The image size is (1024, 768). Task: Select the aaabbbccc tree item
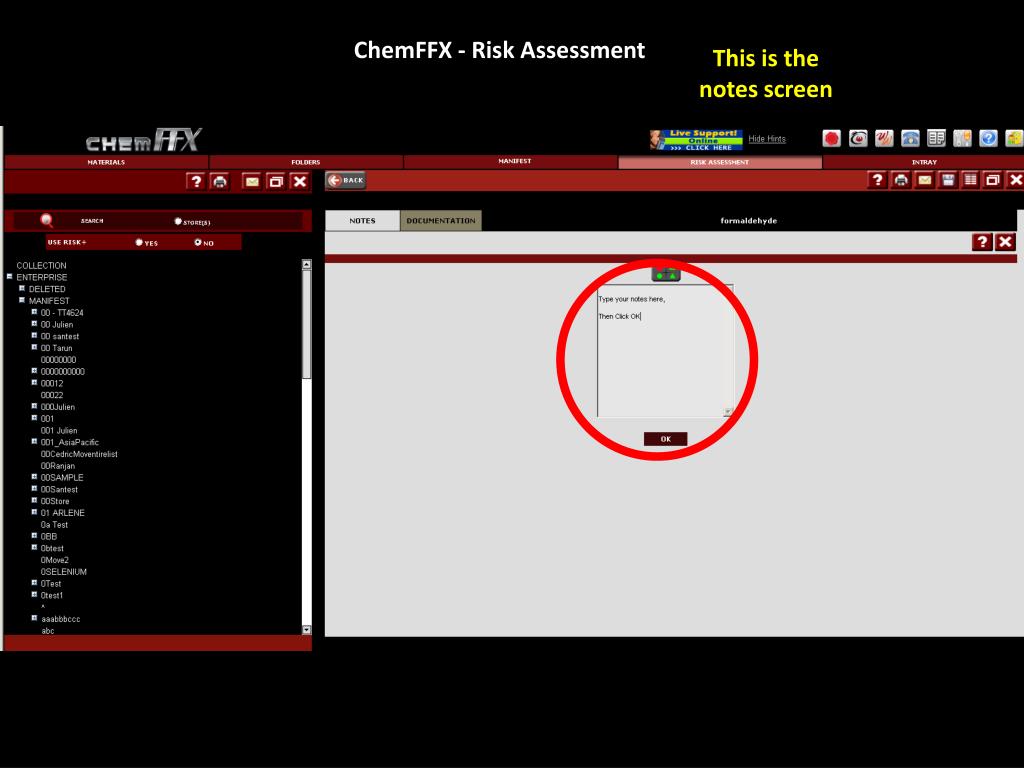(x=61, y=618)
